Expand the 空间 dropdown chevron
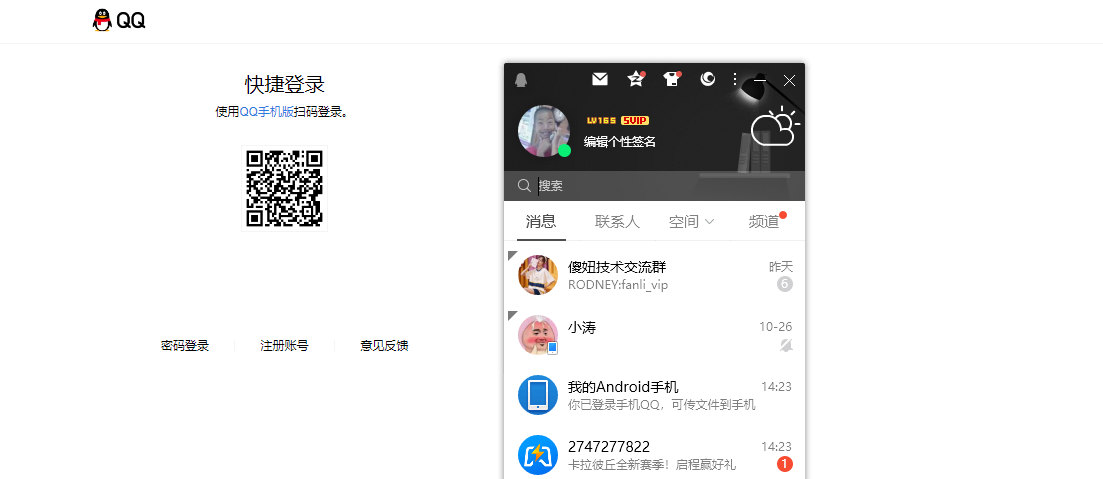1103x479 pixels. coord(709,222)
